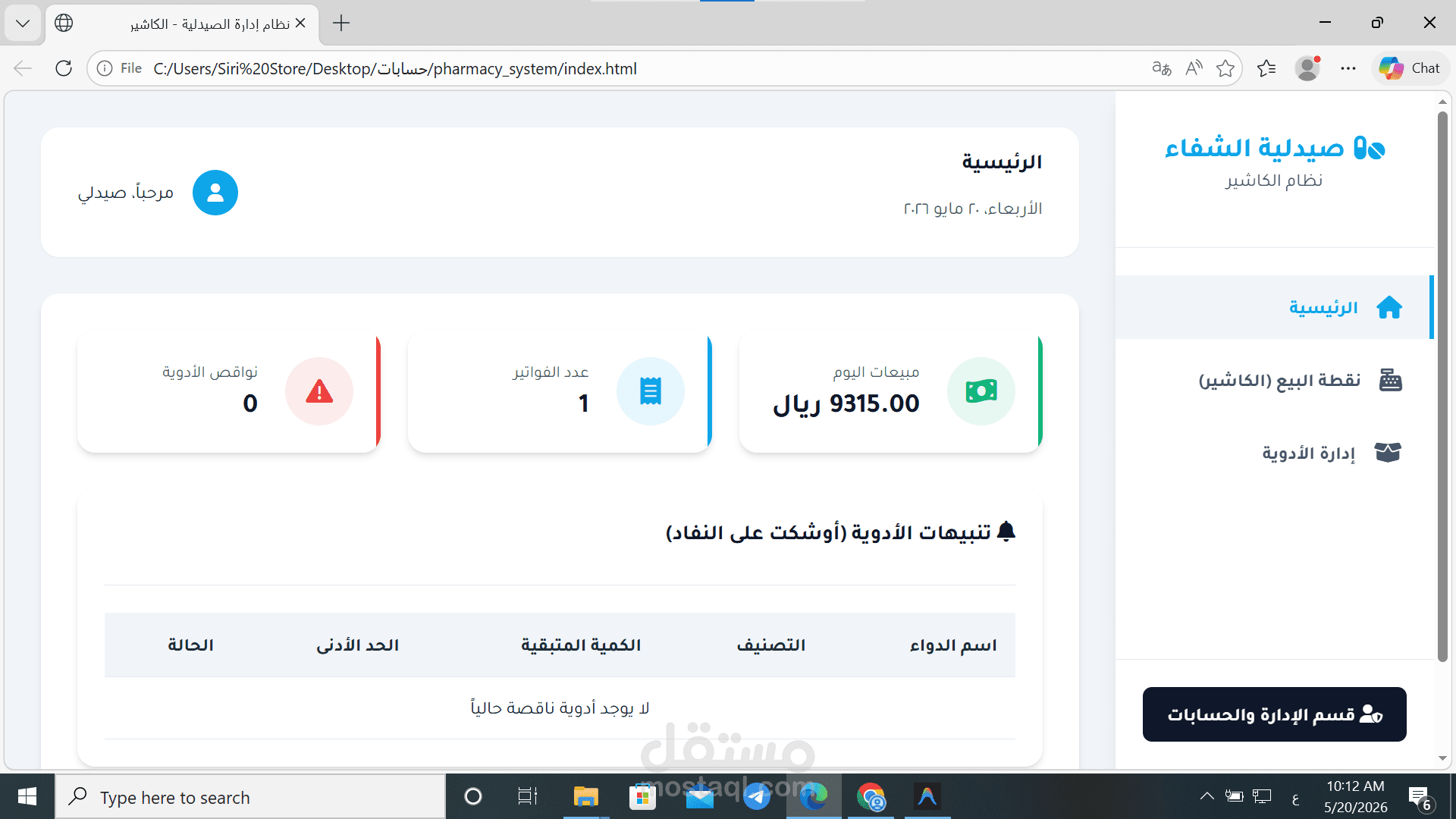1456x819 pixels.
Task: Open Task View in taskbar
Action: click(528, 796)
